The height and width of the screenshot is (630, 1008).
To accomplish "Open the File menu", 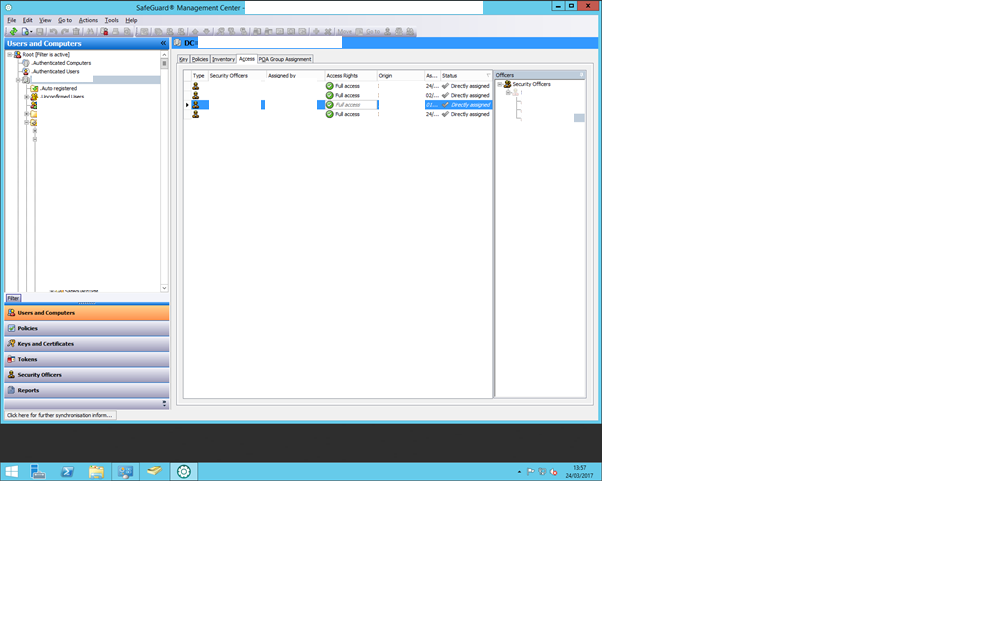I will [12, 20].
